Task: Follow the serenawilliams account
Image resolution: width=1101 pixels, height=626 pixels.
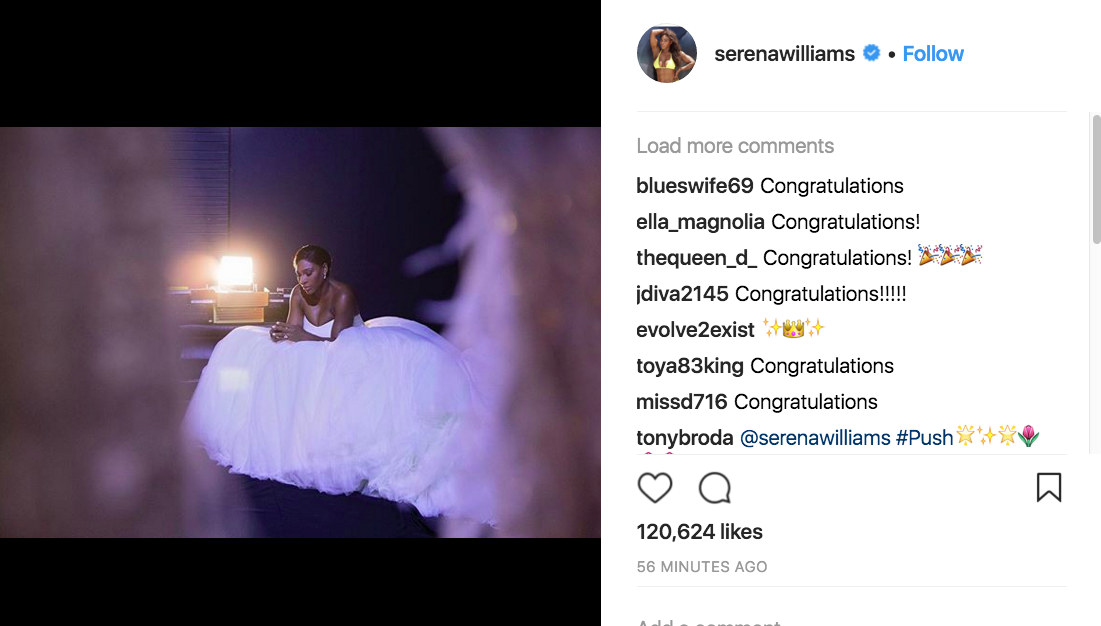Action: tap(933, 54)
